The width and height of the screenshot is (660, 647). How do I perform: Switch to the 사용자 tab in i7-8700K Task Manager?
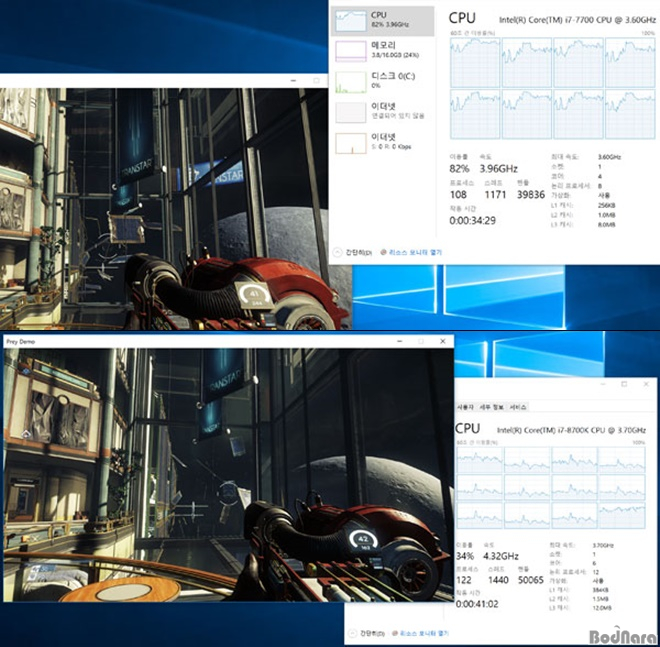tap(465, 407)
